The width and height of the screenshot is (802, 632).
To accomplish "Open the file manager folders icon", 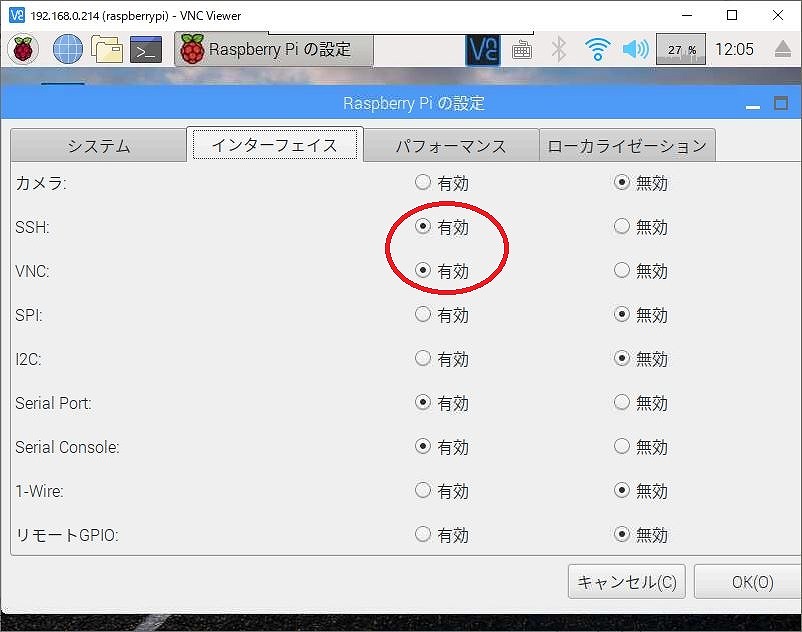I will [107, 50].
